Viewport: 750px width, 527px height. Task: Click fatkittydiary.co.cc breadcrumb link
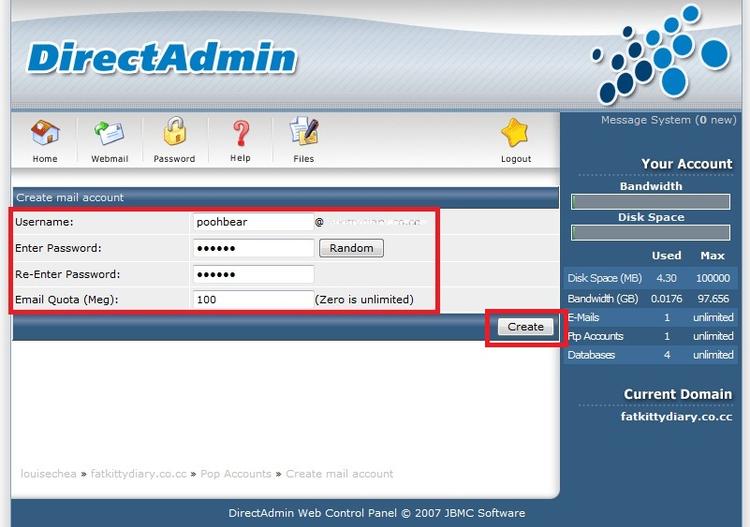coord(138,474)
